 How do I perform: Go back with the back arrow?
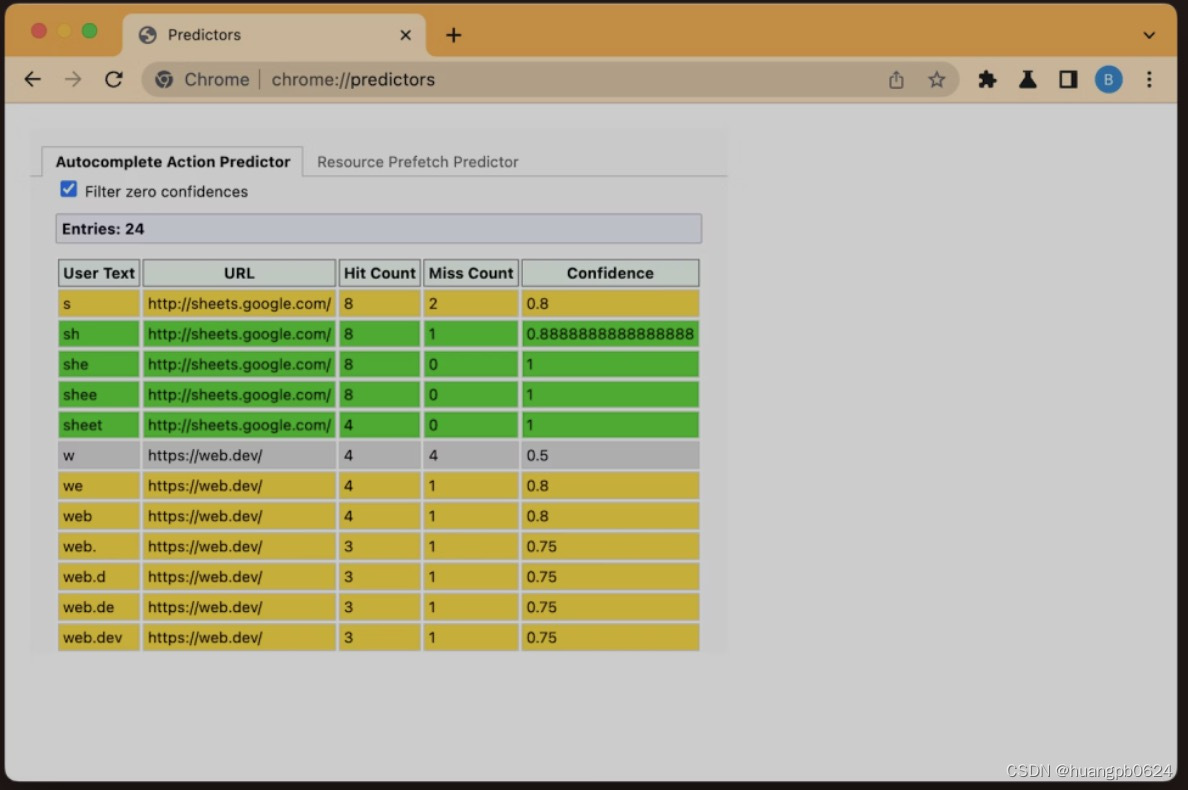tap(32, 80)
